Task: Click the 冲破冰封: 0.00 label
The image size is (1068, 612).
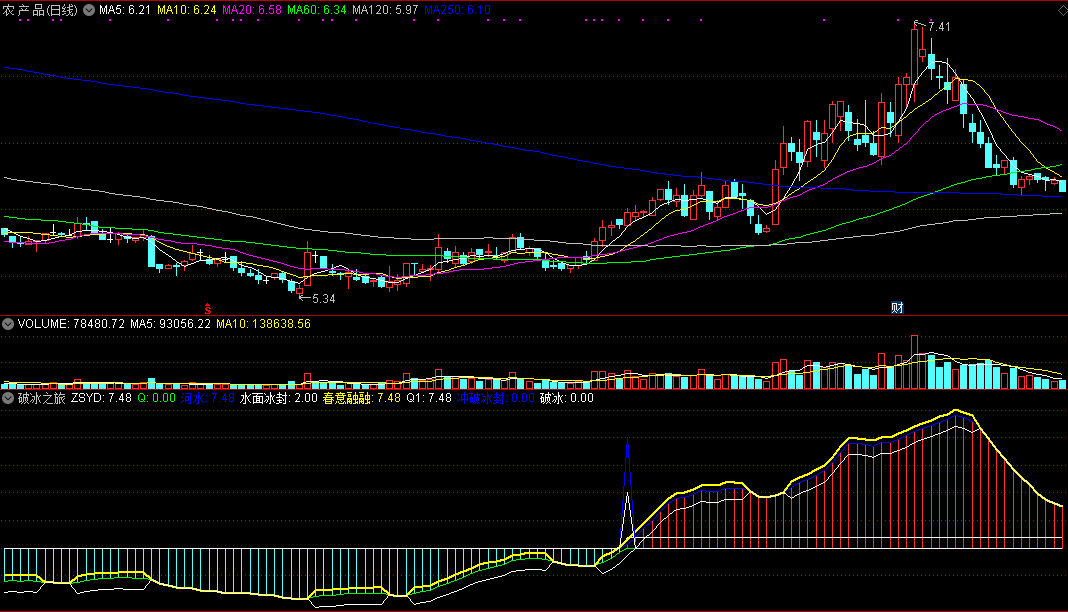Action: (496, 398)
